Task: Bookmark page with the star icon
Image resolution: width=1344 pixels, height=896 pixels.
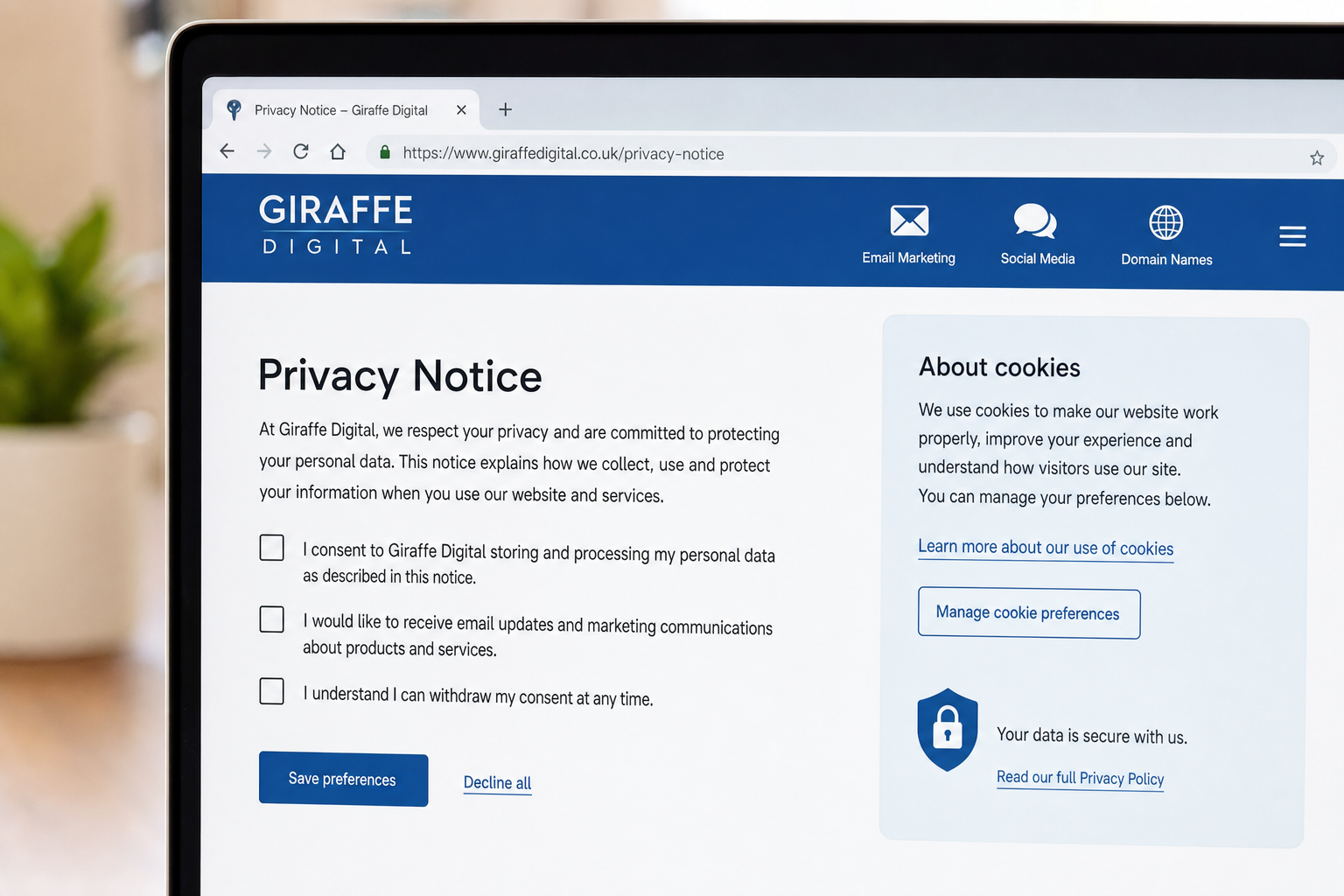Action: click(x=1317, y=157)
